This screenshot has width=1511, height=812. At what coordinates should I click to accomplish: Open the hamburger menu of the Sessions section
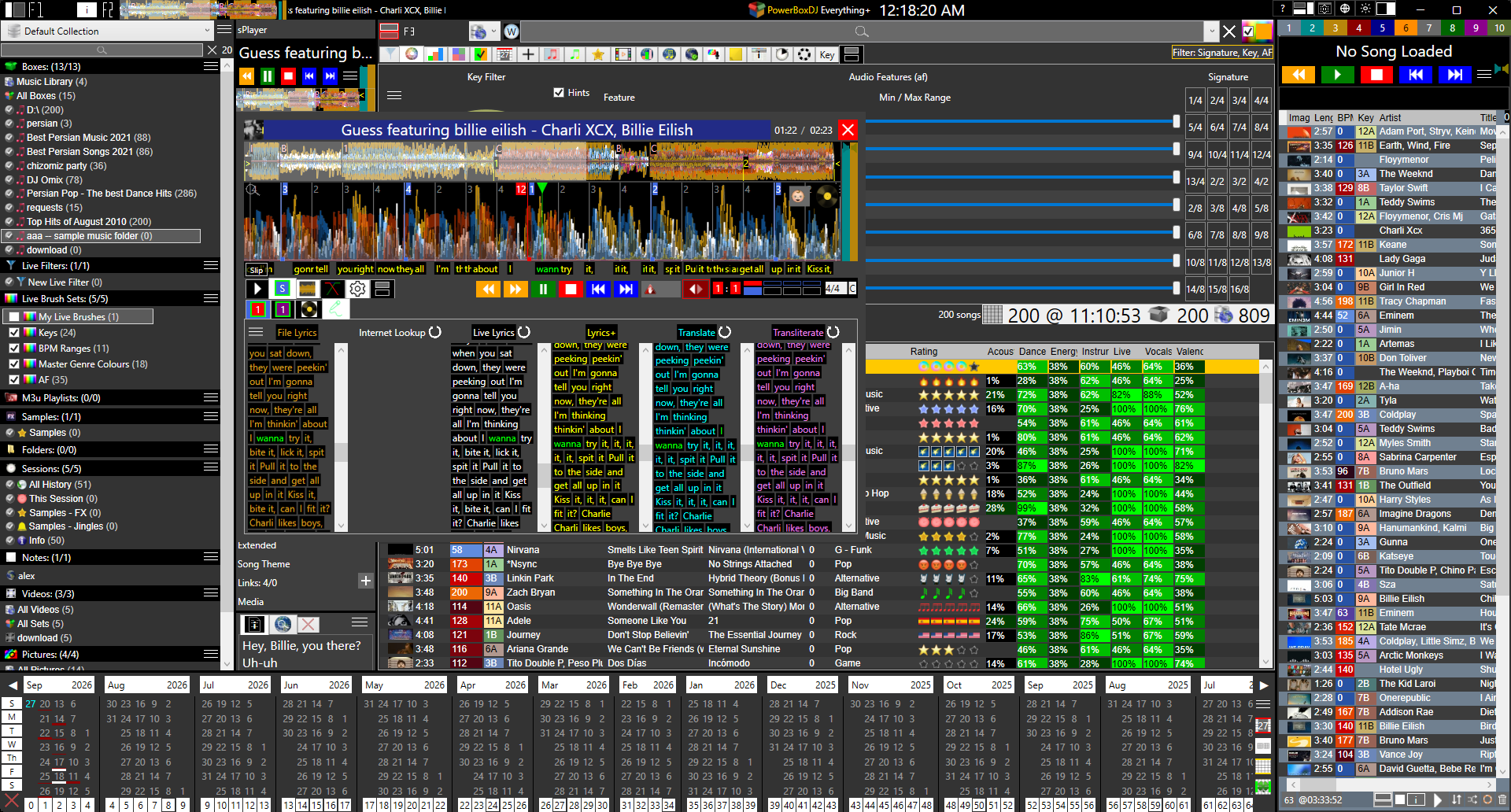click(x=210, y=468)
